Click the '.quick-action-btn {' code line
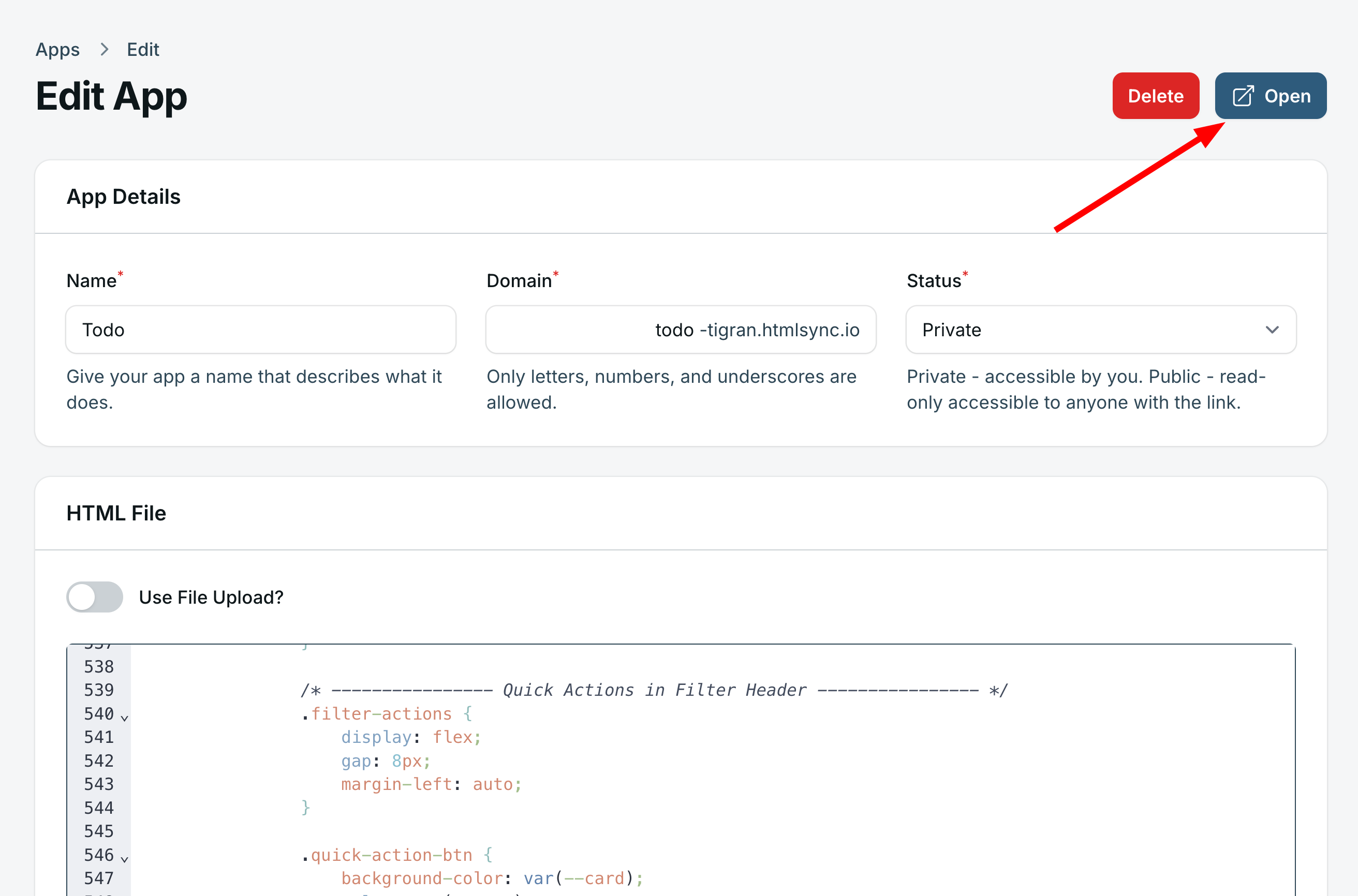The width and height of the screenshot is (1358, 896). 396,855
